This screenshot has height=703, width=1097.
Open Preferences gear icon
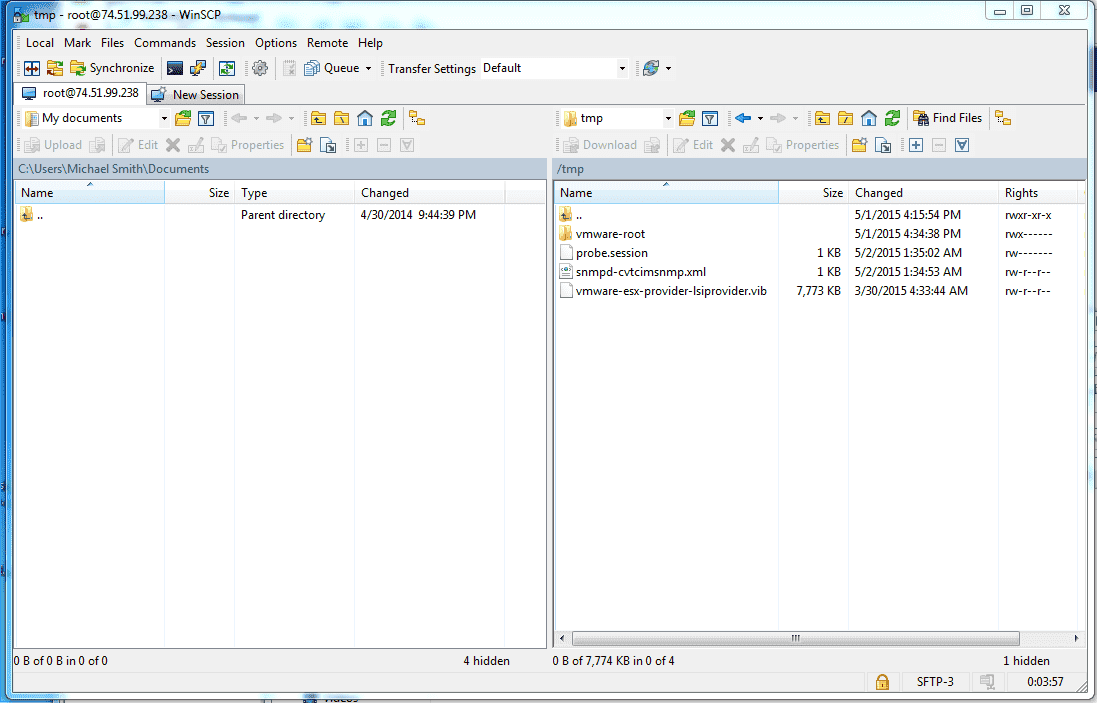[x=260, y=68]
